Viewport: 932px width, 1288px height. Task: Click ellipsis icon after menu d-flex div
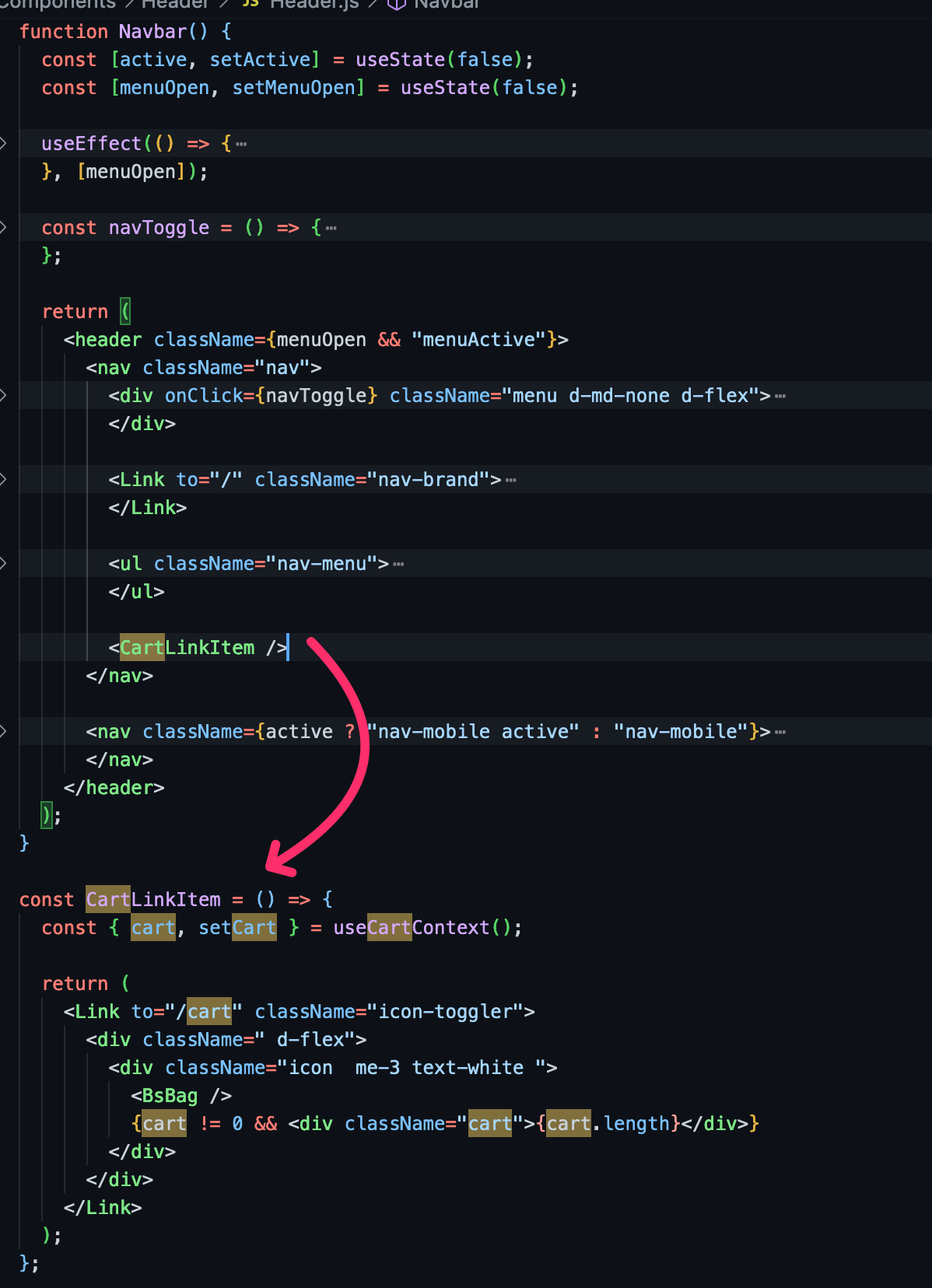[780, 396]
